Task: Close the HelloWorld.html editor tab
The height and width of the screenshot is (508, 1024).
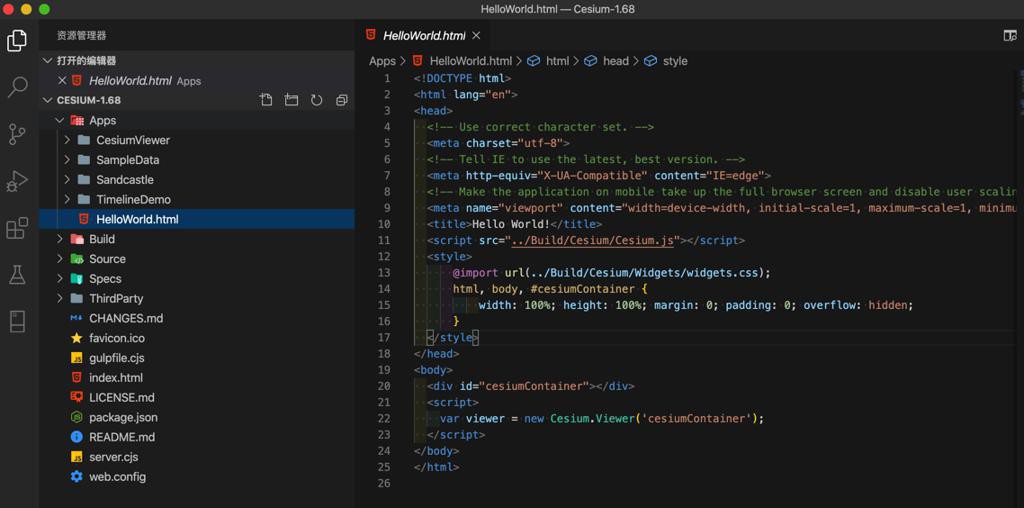Action: click(476, 36)
